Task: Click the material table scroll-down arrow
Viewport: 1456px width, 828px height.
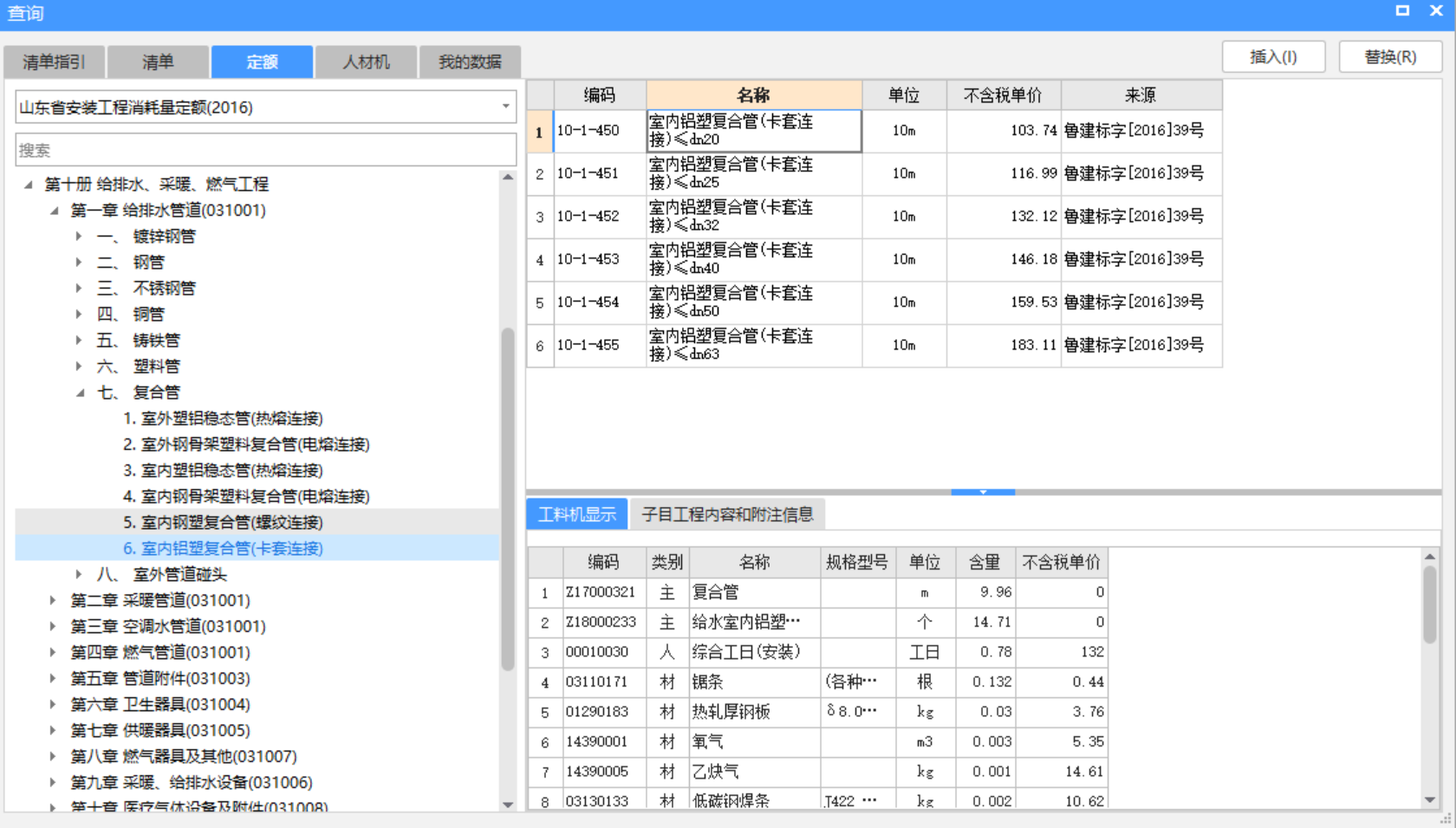Action: (x=1430, y=799)
